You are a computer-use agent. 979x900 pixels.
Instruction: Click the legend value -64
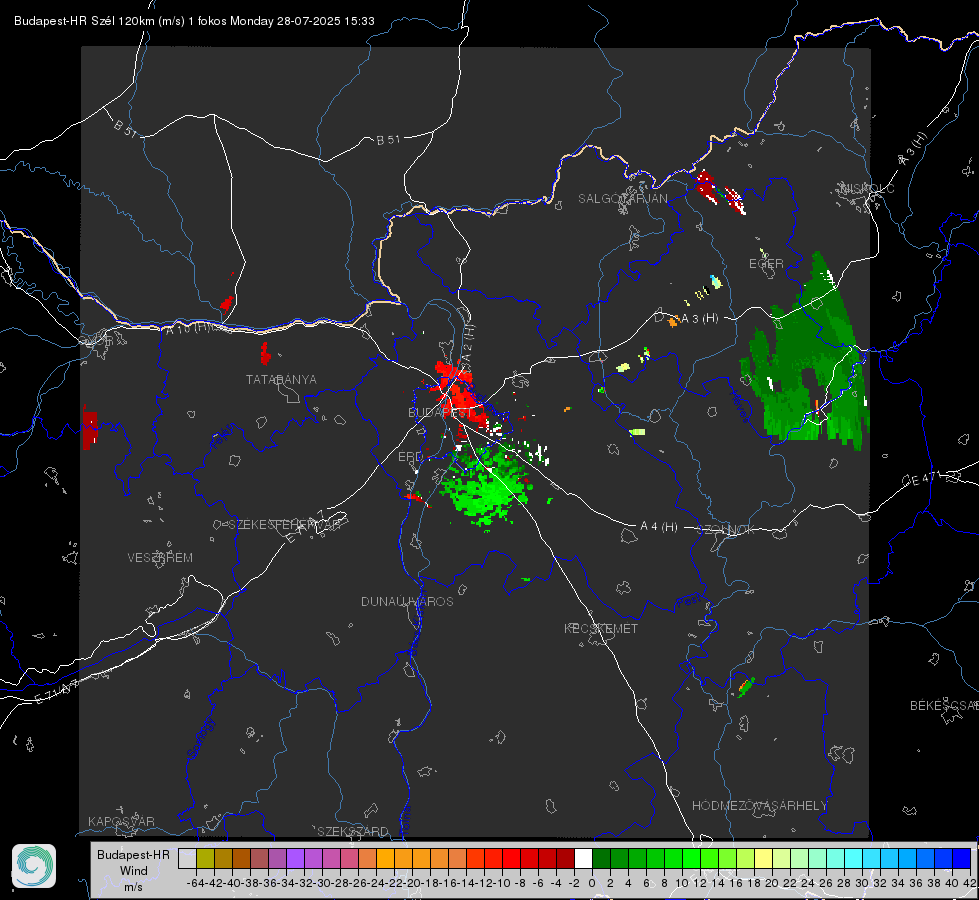(x=196, y=883)
